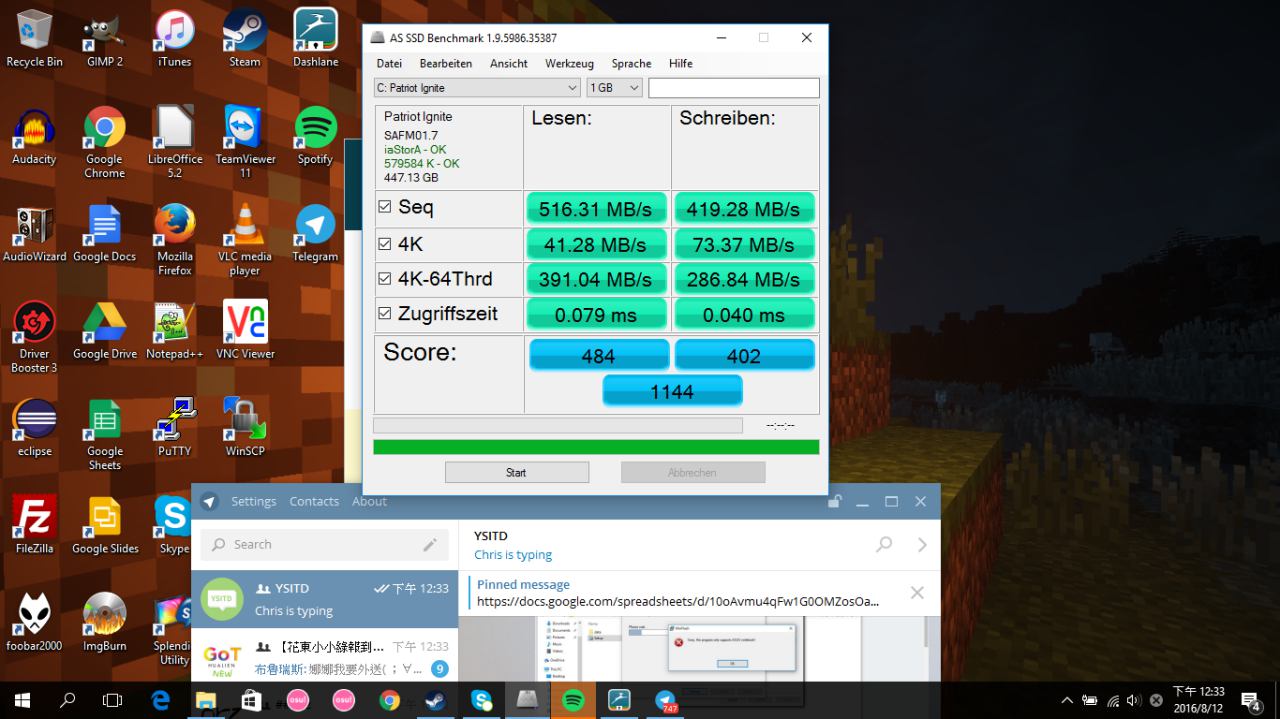
Task: Toggle the 4K-64Thrd test checkbox
Action: coord(385,279)
